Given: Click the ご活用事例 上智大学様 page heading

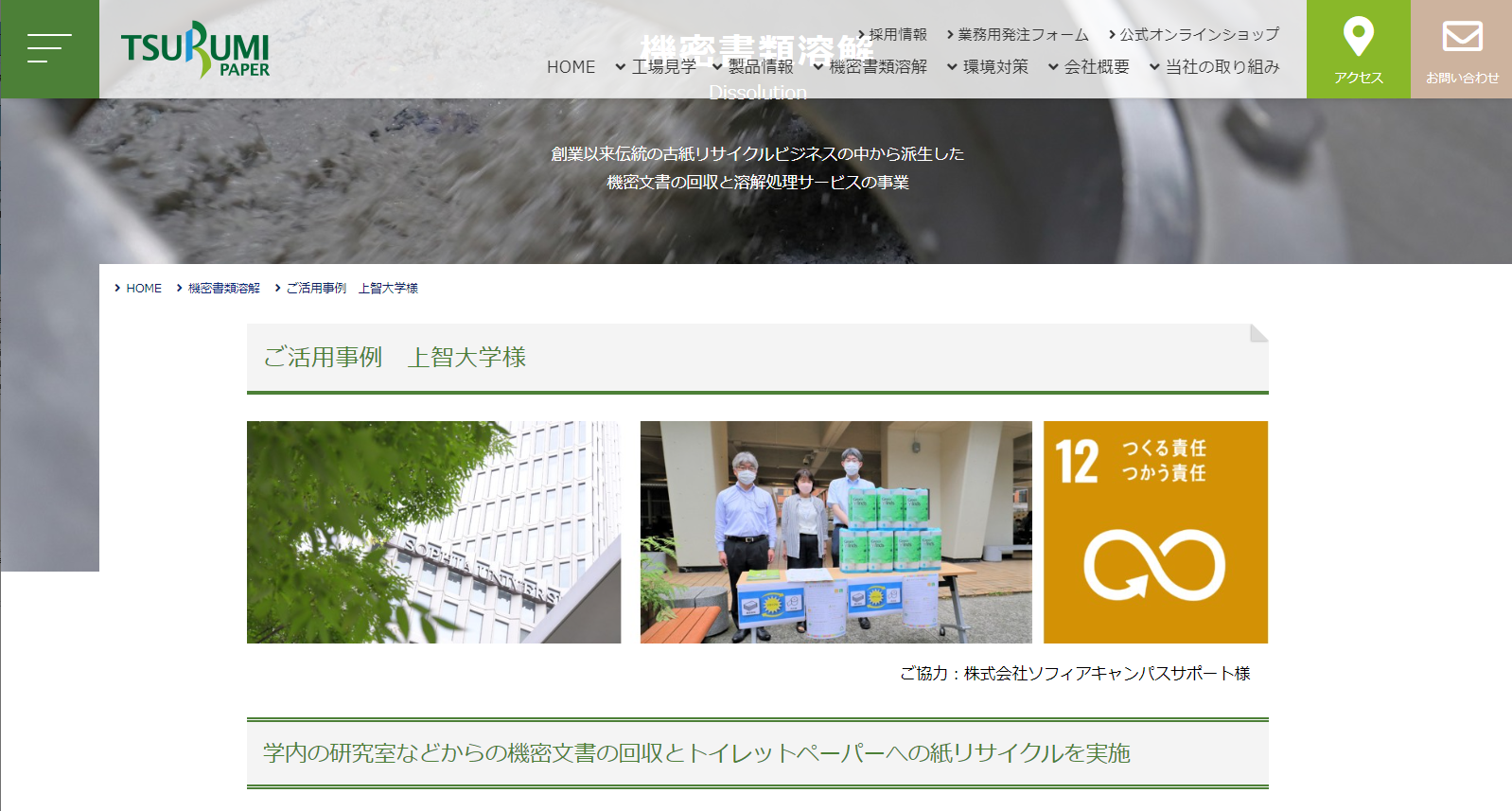Looking at the screenshot, I should pyautogui.click(x=395, y=358).
